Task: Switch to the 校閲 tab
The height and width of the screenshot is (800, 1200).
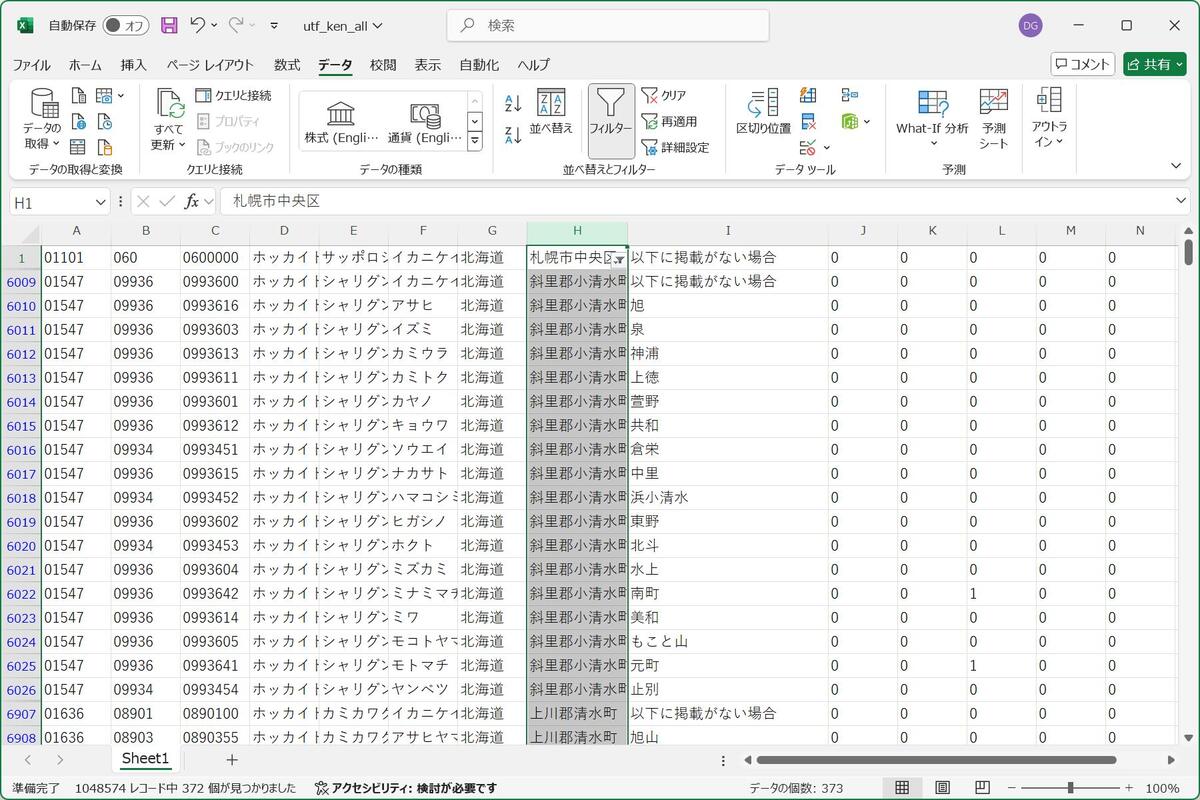Action: 383,65
